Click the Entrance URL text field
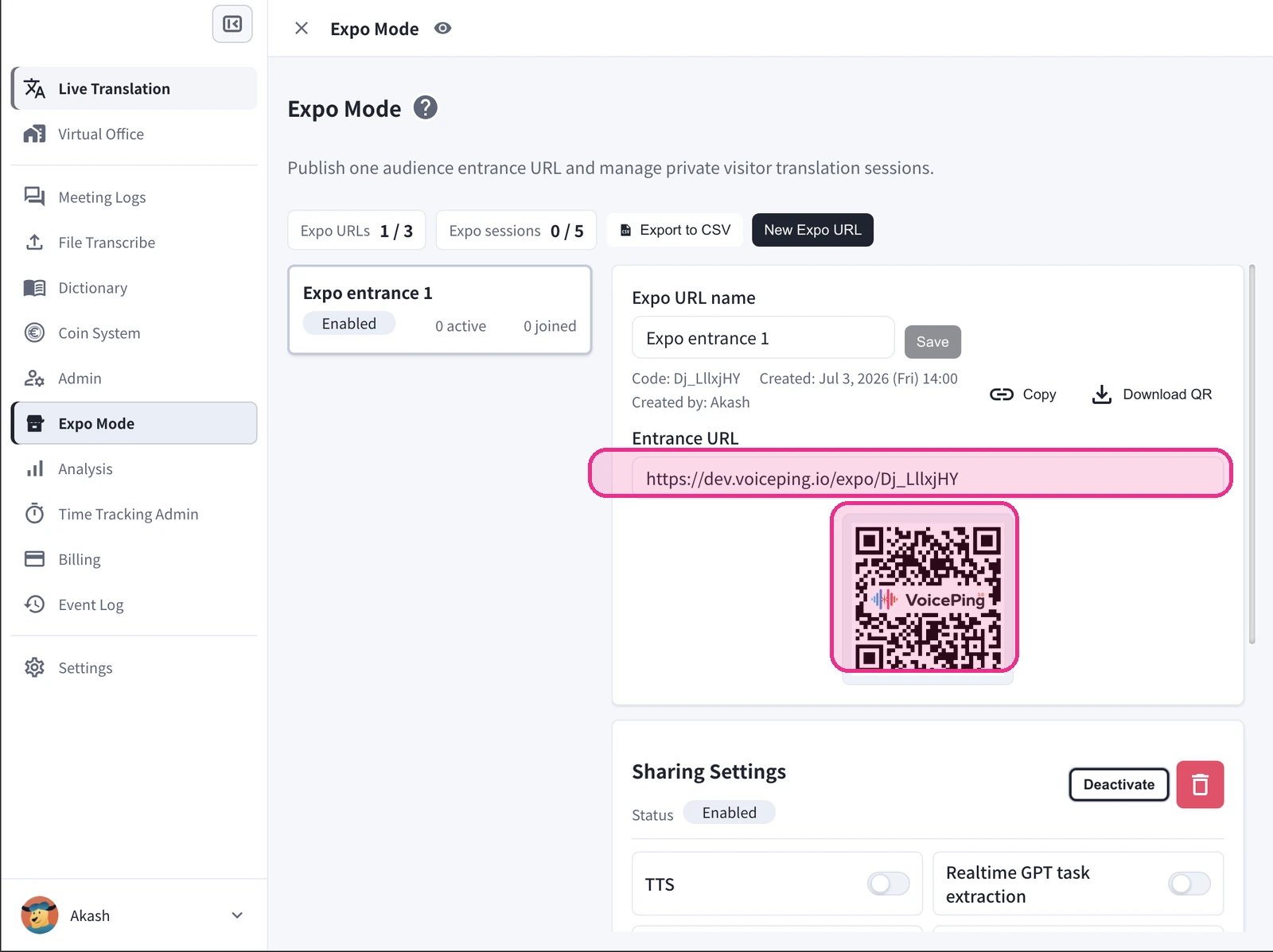1273x952 pixels. [928, 478]
